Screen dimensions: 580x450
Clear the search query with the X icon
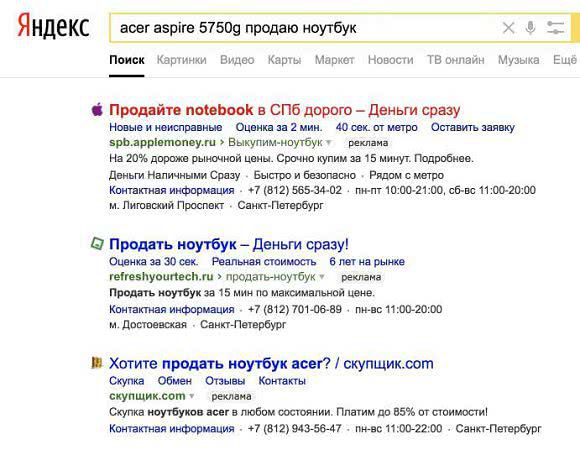pos(509,28)
